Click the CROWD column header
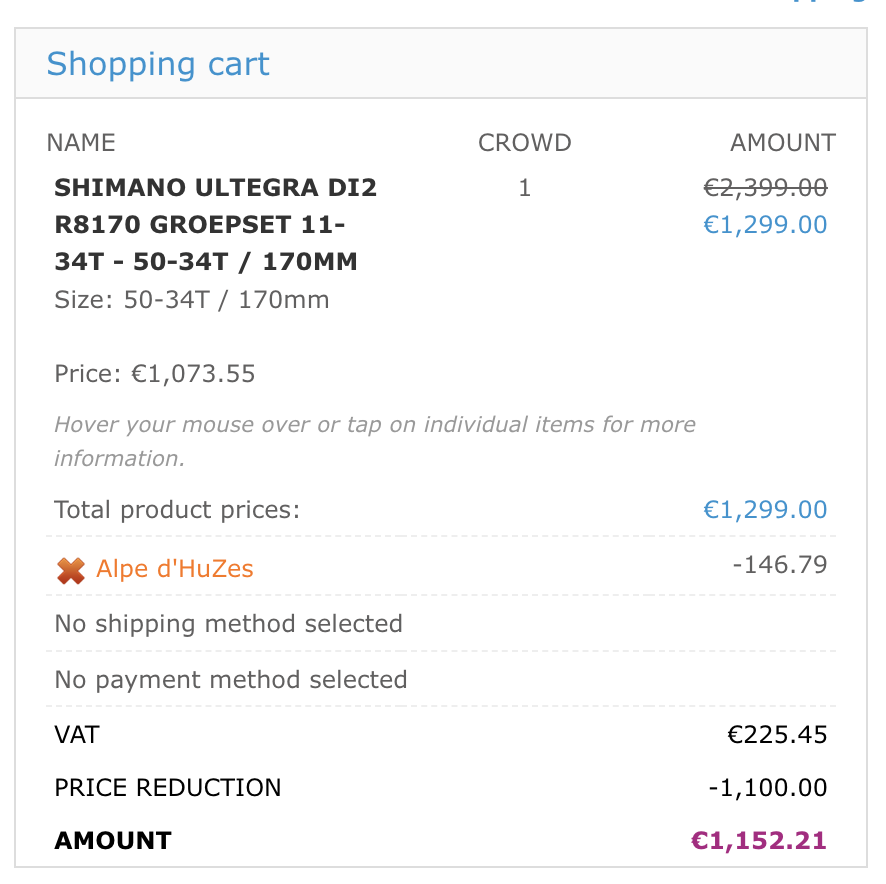This screenshot has width=886, height=884. click(524, 143)
